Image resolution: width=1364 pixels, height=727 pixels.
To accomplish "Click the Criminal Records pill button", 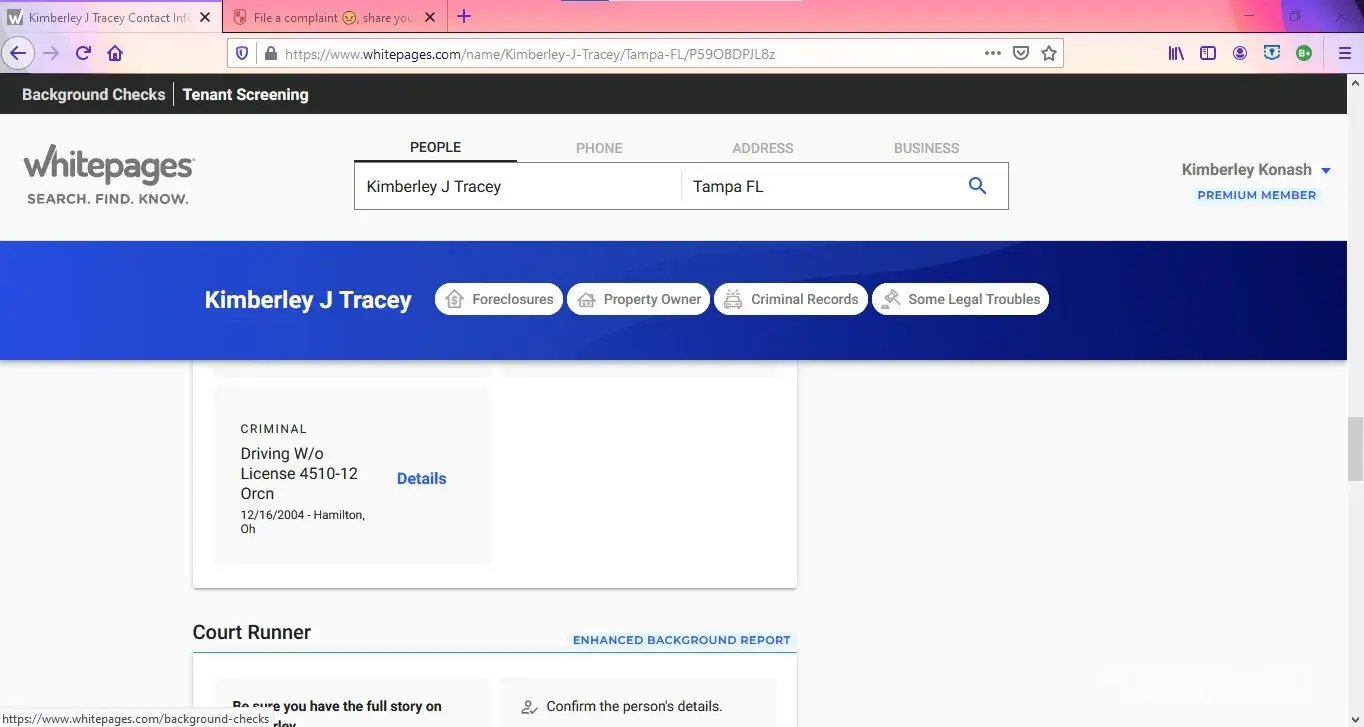I will [x=791, y=299].
